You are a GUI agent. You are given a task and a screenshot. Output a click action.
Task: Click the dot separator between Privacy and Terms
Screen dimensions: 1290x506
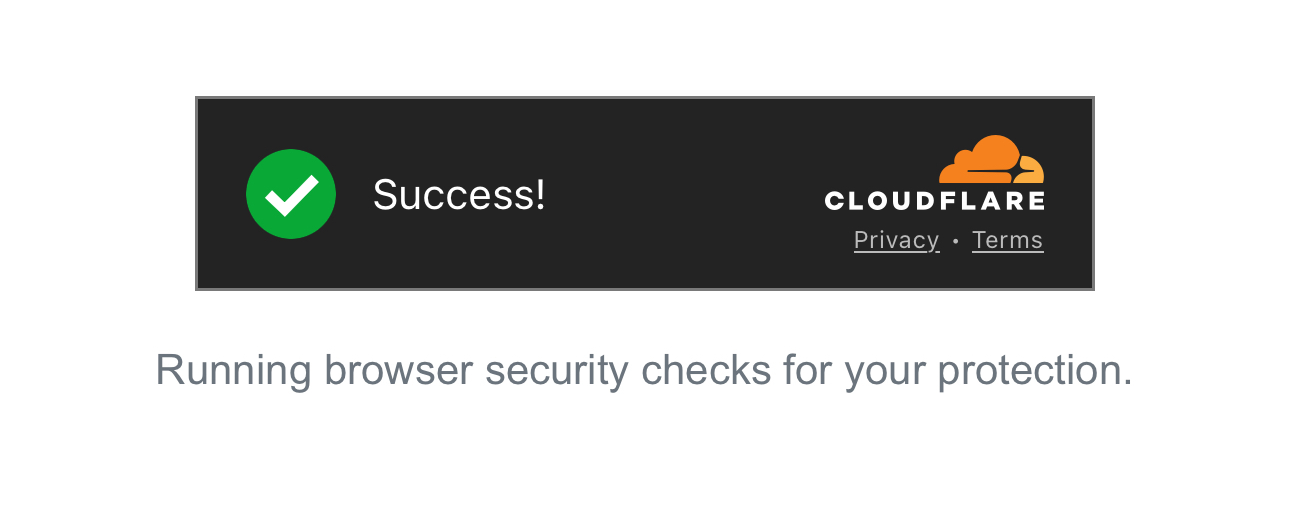(x=956, y=241)
